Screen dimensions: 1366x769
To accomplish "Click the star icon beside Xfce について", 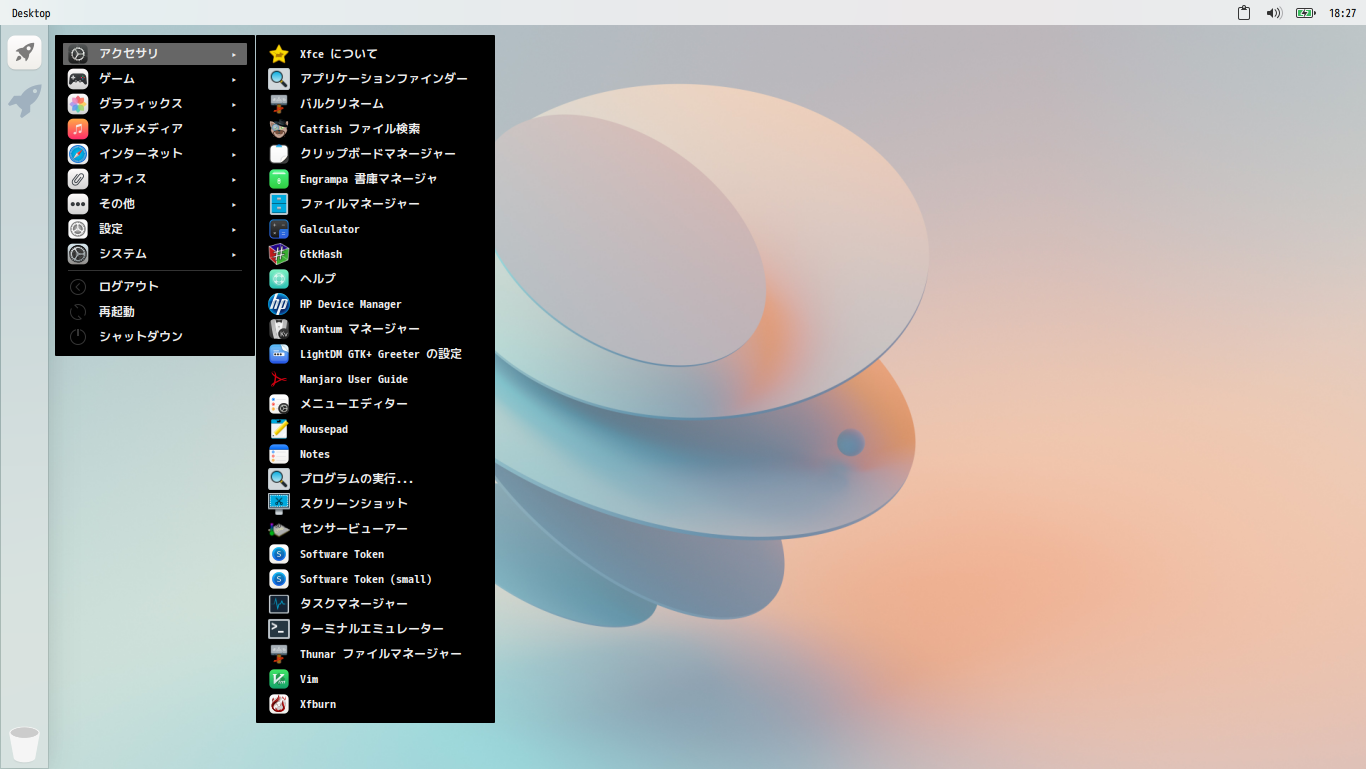I will click(x=279, y=54).
